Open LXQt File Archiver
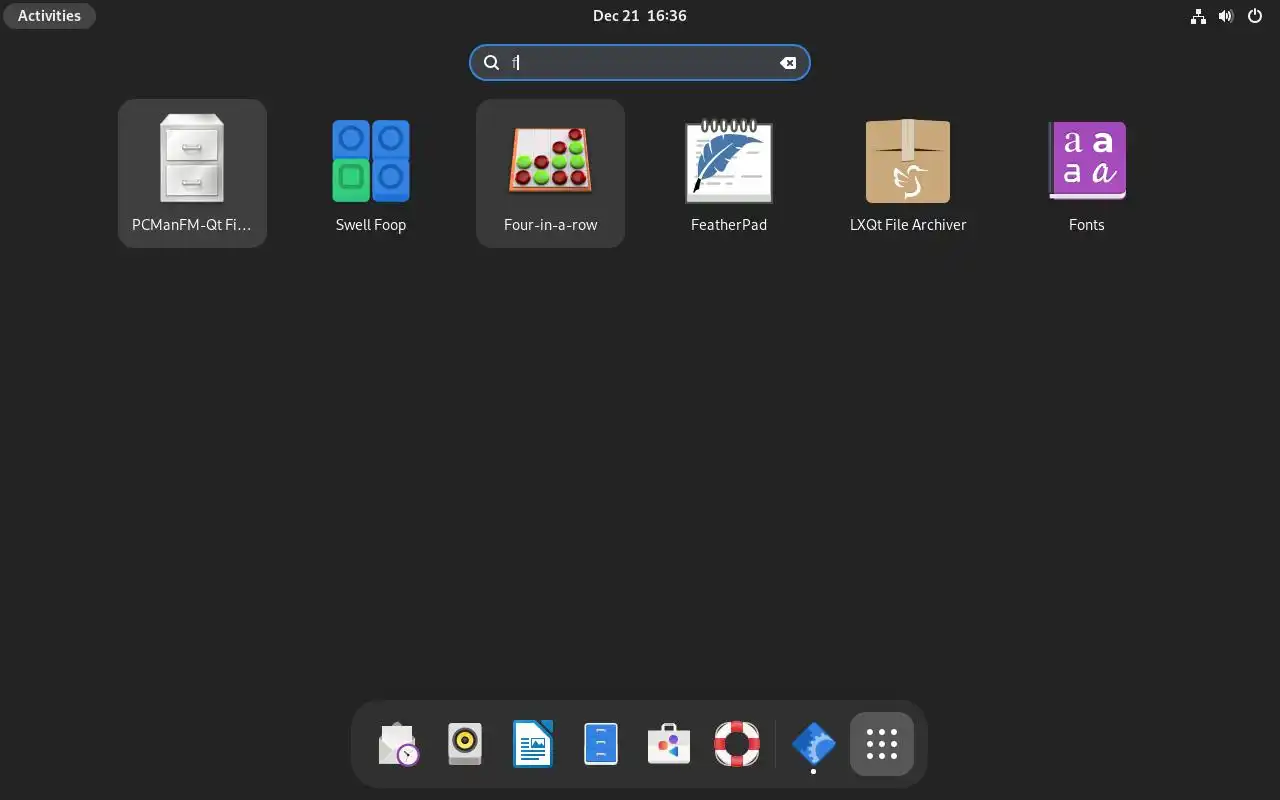This screenshot has width=1280, height=800. pyautogui.click(x=908, y=173)
